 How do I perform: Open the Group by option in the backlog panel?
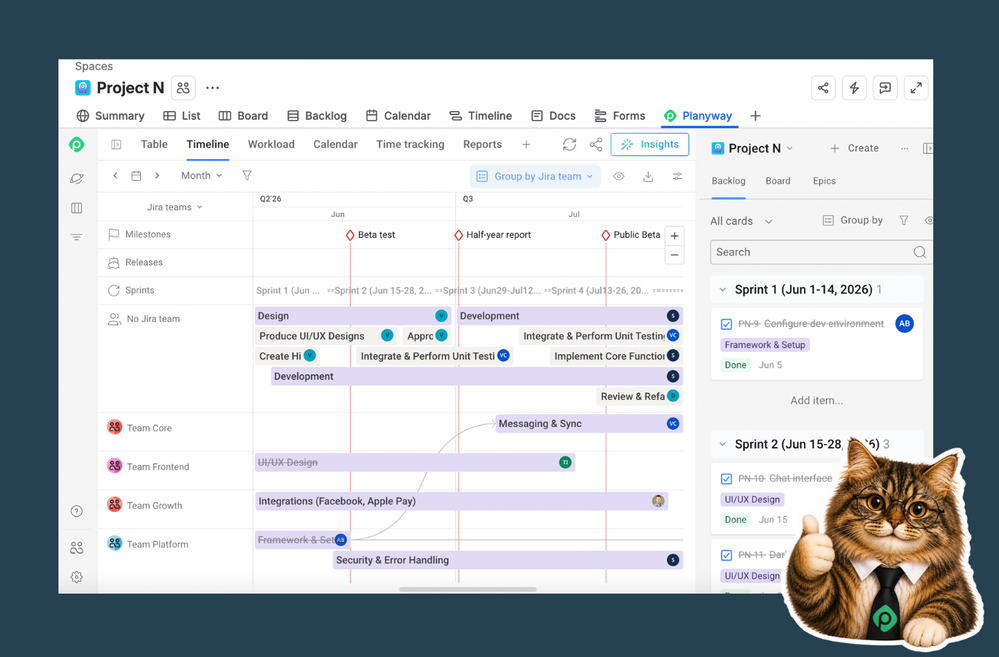point(852,220)
